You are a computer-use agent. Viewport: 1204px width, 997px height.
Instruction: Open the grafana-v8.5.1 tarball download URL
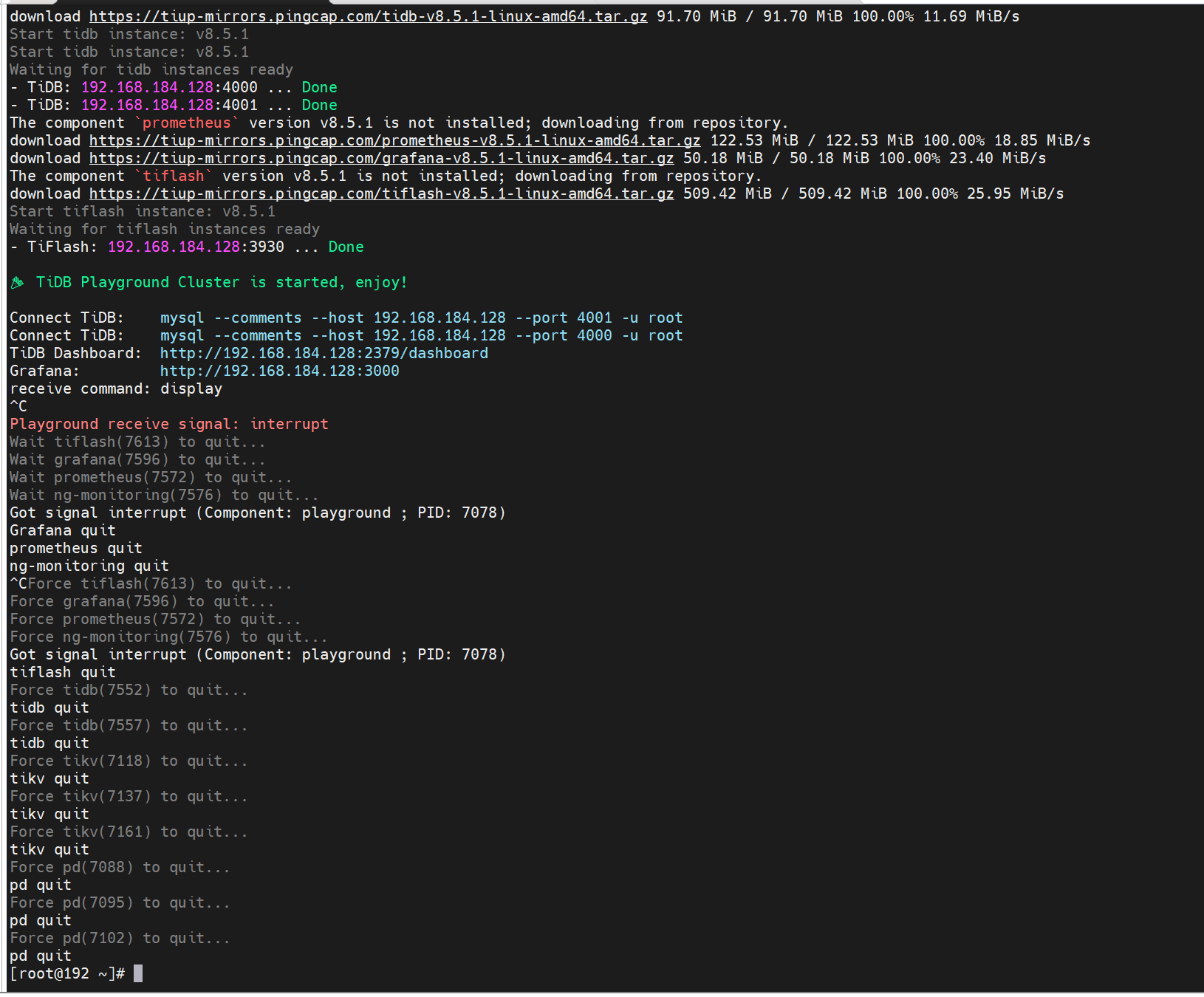click(x=381, y=158)
